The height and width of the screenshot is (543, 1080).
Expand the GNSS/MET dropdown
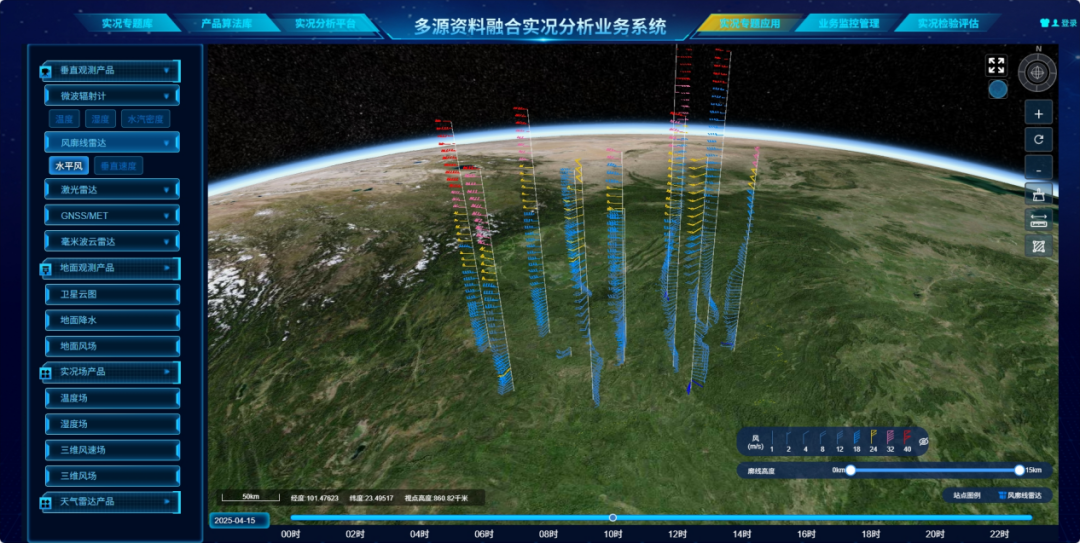[112, 215]
